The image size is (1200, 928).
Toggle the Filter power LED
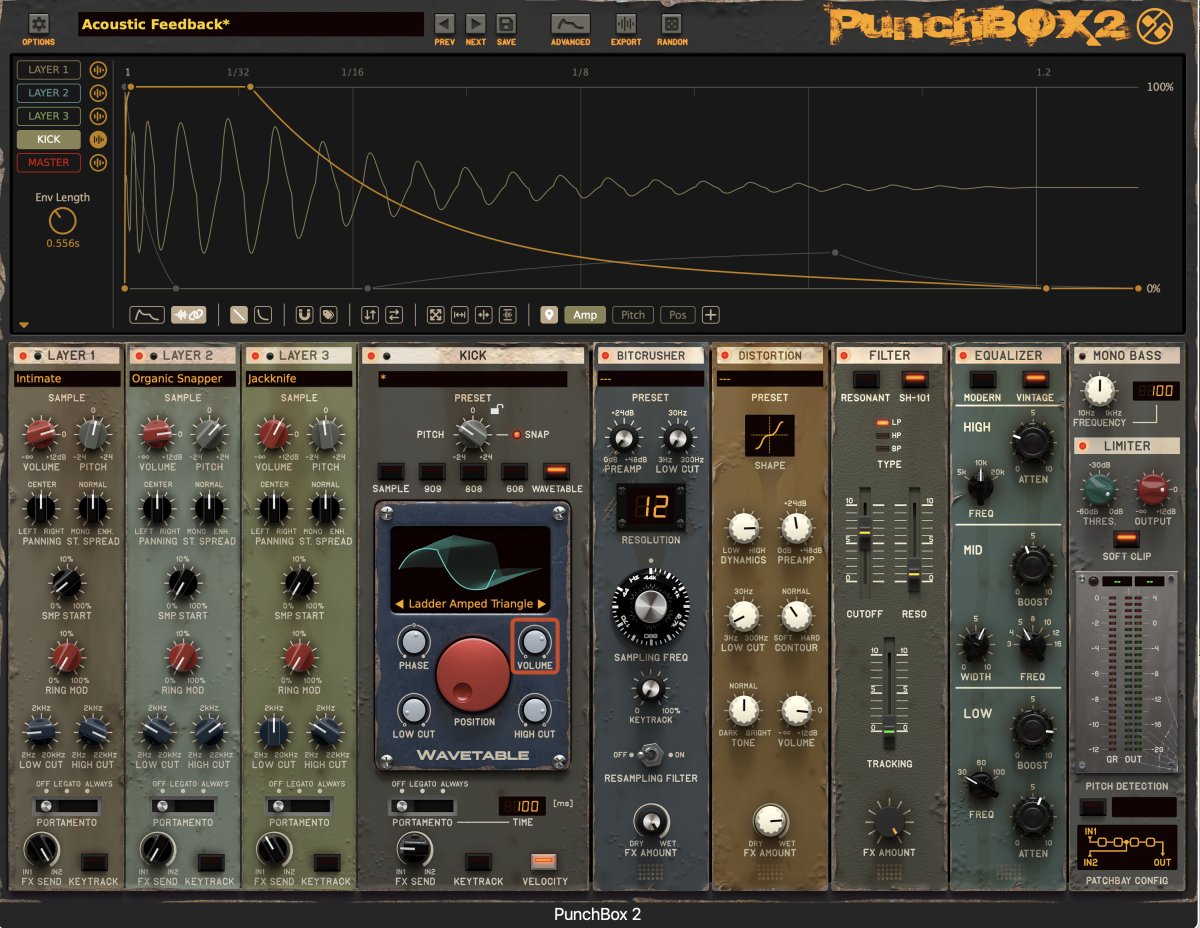click(x=844, y=356)
